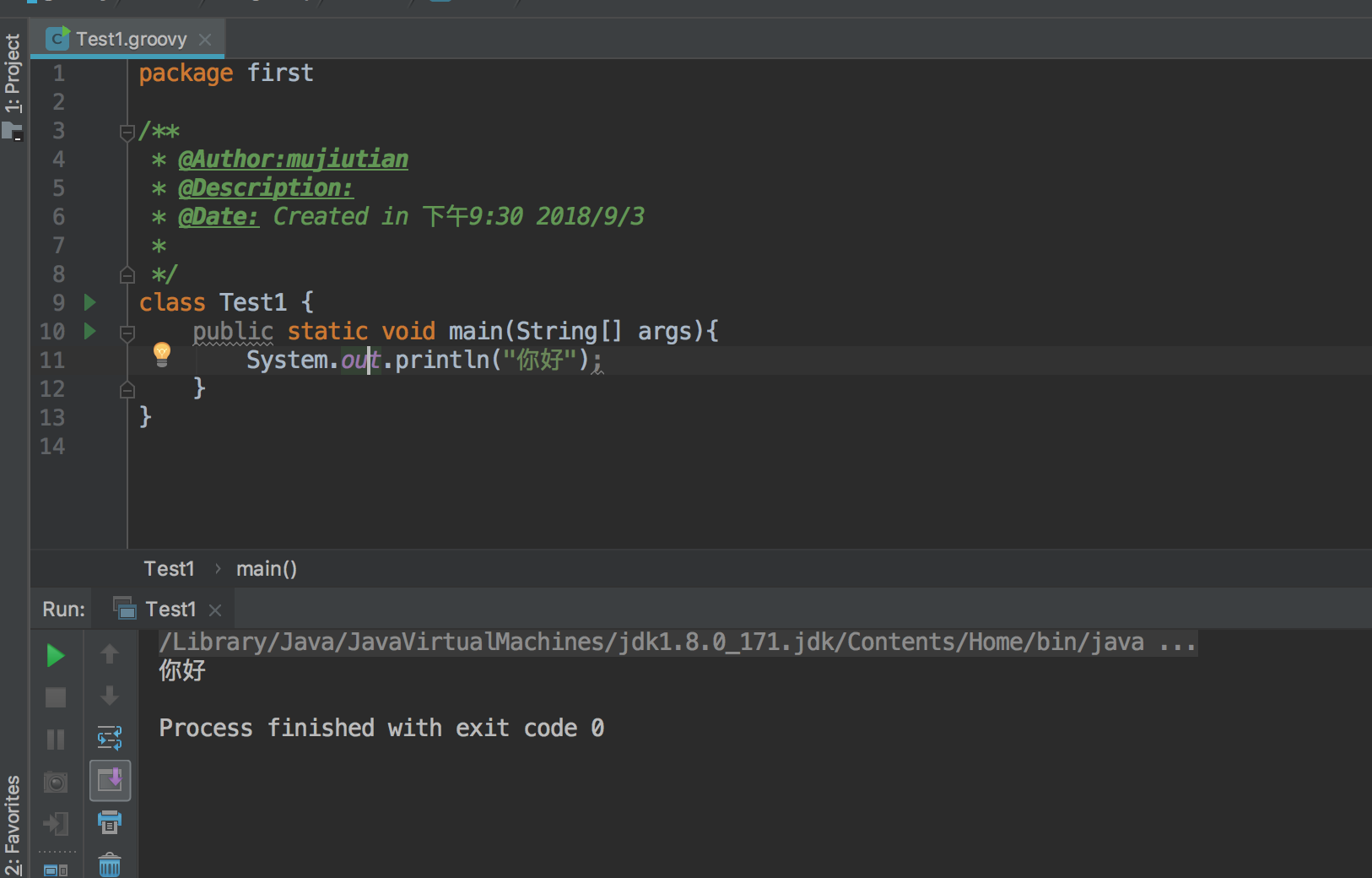This screenshot has height=878, width=1372.
Task: Click the yellow intention lightbulb icon
Action: [x=162, y=355]
